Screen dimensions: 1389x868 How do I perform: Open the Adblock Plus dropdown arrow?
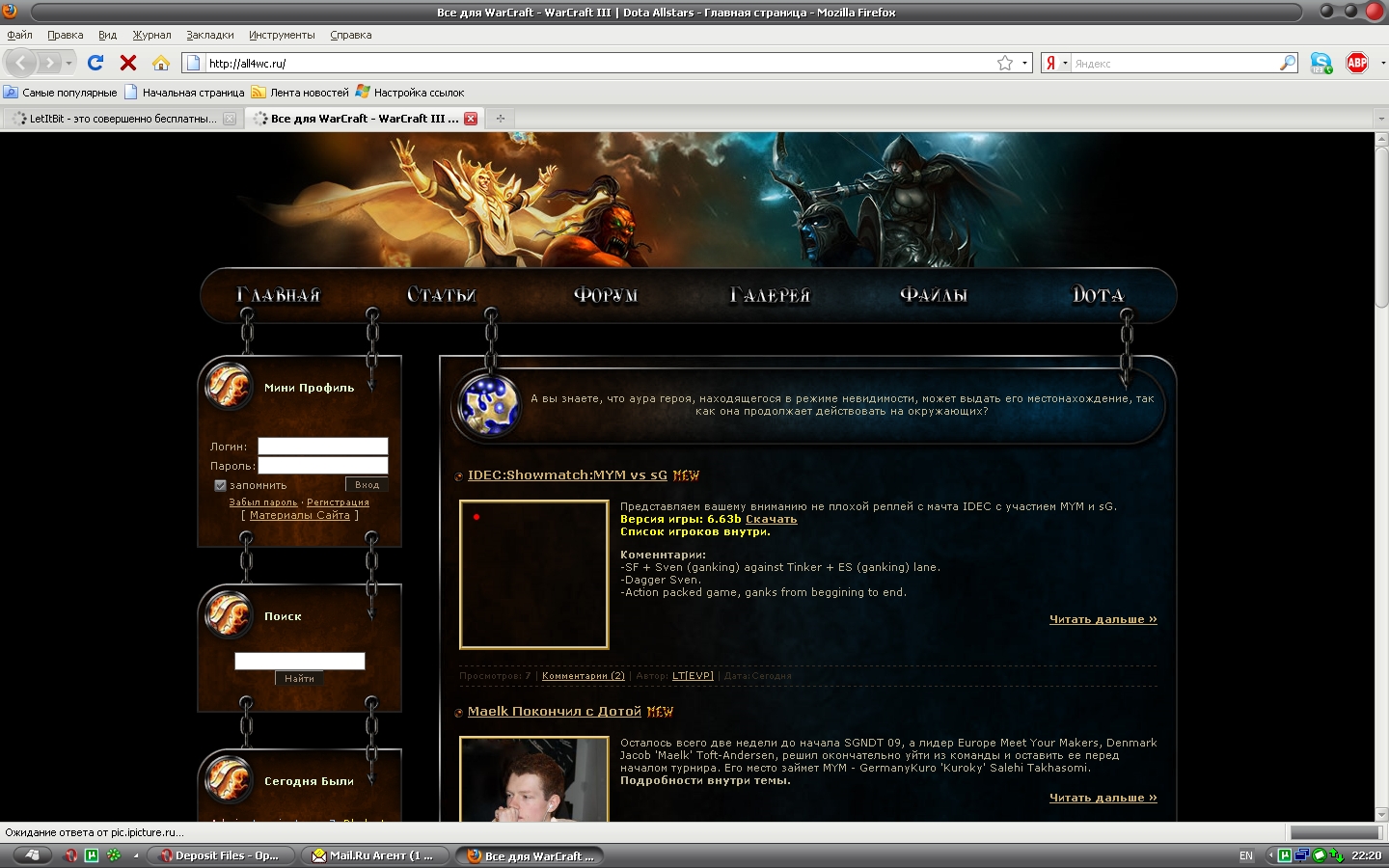(x=1382, y=64)
